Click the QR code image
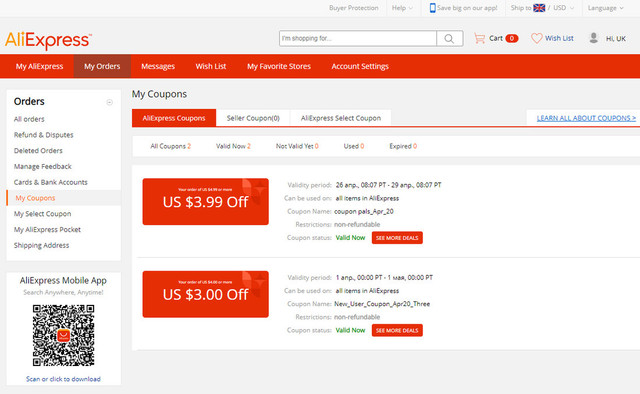This screenshot has width=640, height=394. point(63,335)
